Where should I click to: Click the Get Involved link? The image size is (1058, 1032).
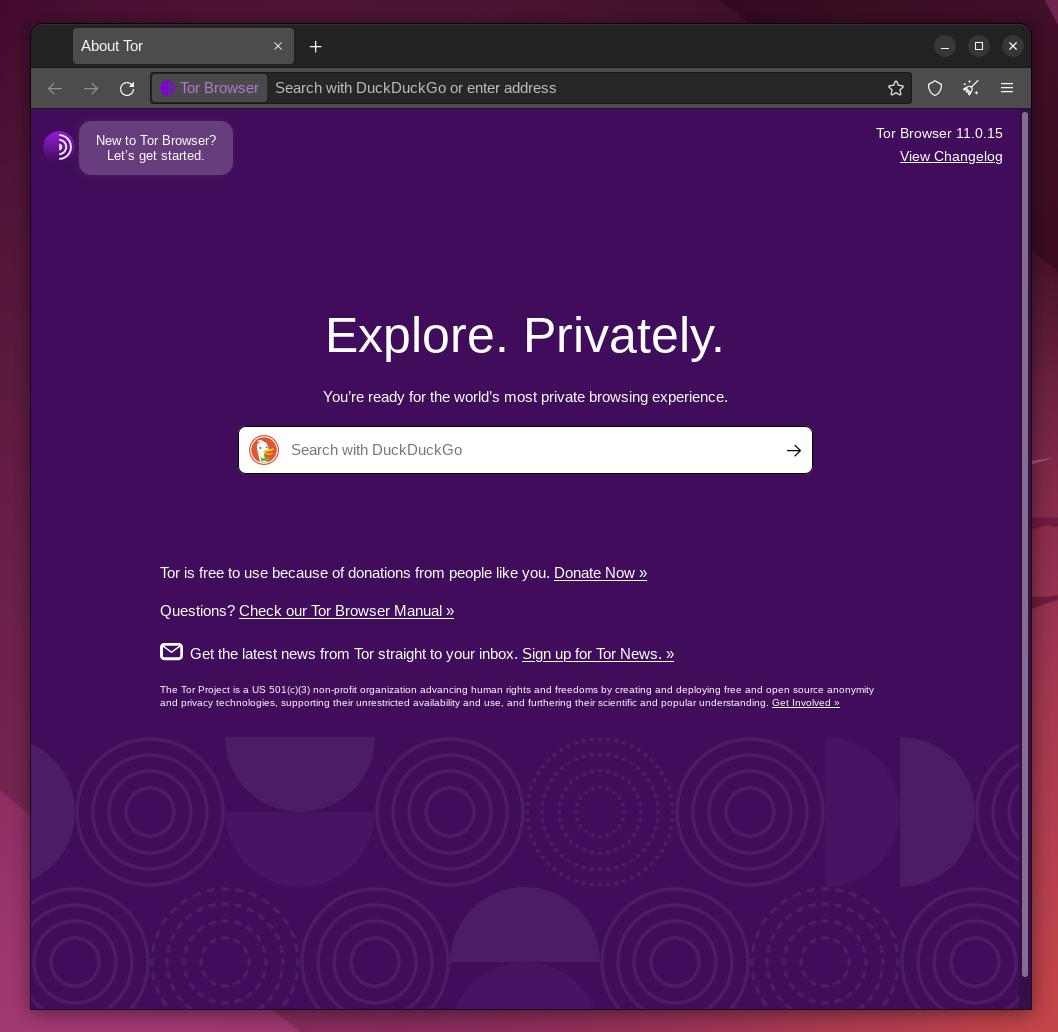click(805, 702)
